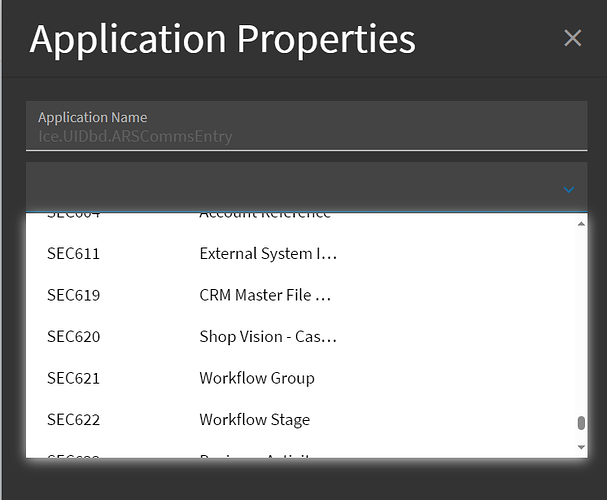This screenshot has width=607, height=500.
Task: Click the Workflow Stage description text
Action: tap(255, 420)
